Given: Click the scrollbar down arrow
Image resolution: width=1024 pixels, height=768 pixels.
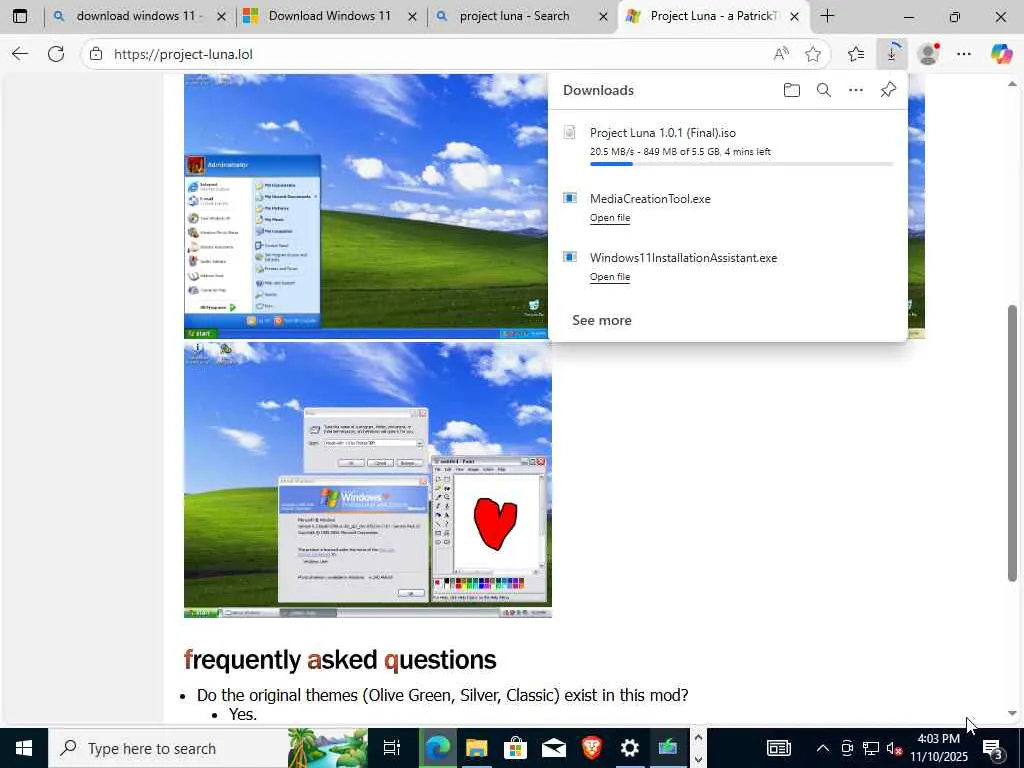Looking at the screenshot, I should click(1012, 714).
